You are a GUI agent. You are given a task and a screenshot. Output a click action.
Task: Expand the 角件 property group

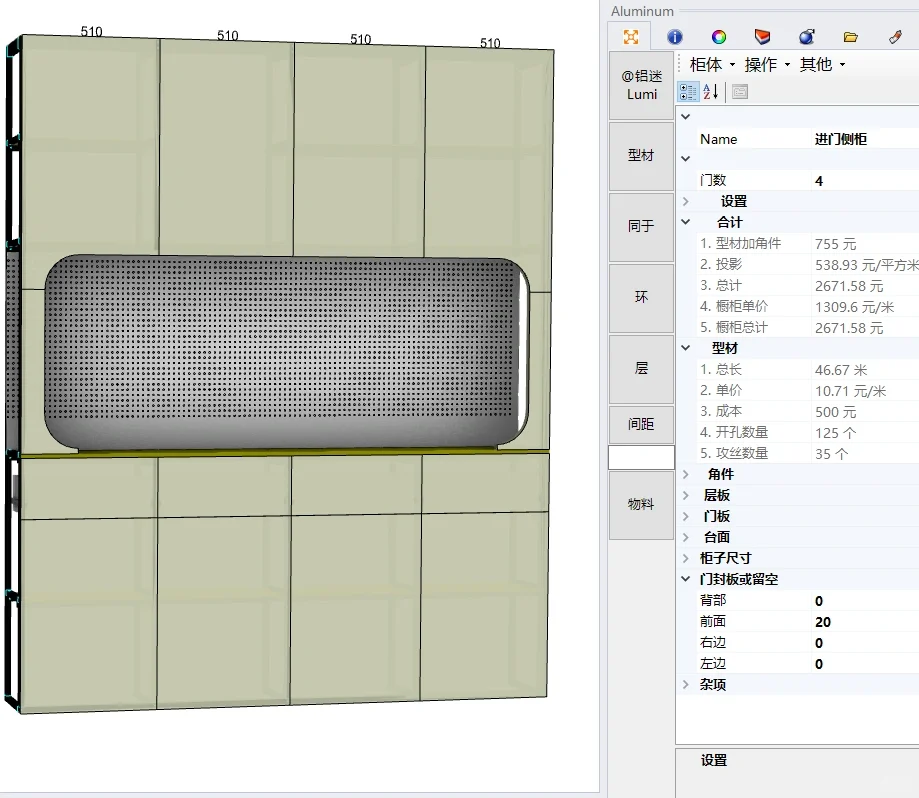pos(686,474)
